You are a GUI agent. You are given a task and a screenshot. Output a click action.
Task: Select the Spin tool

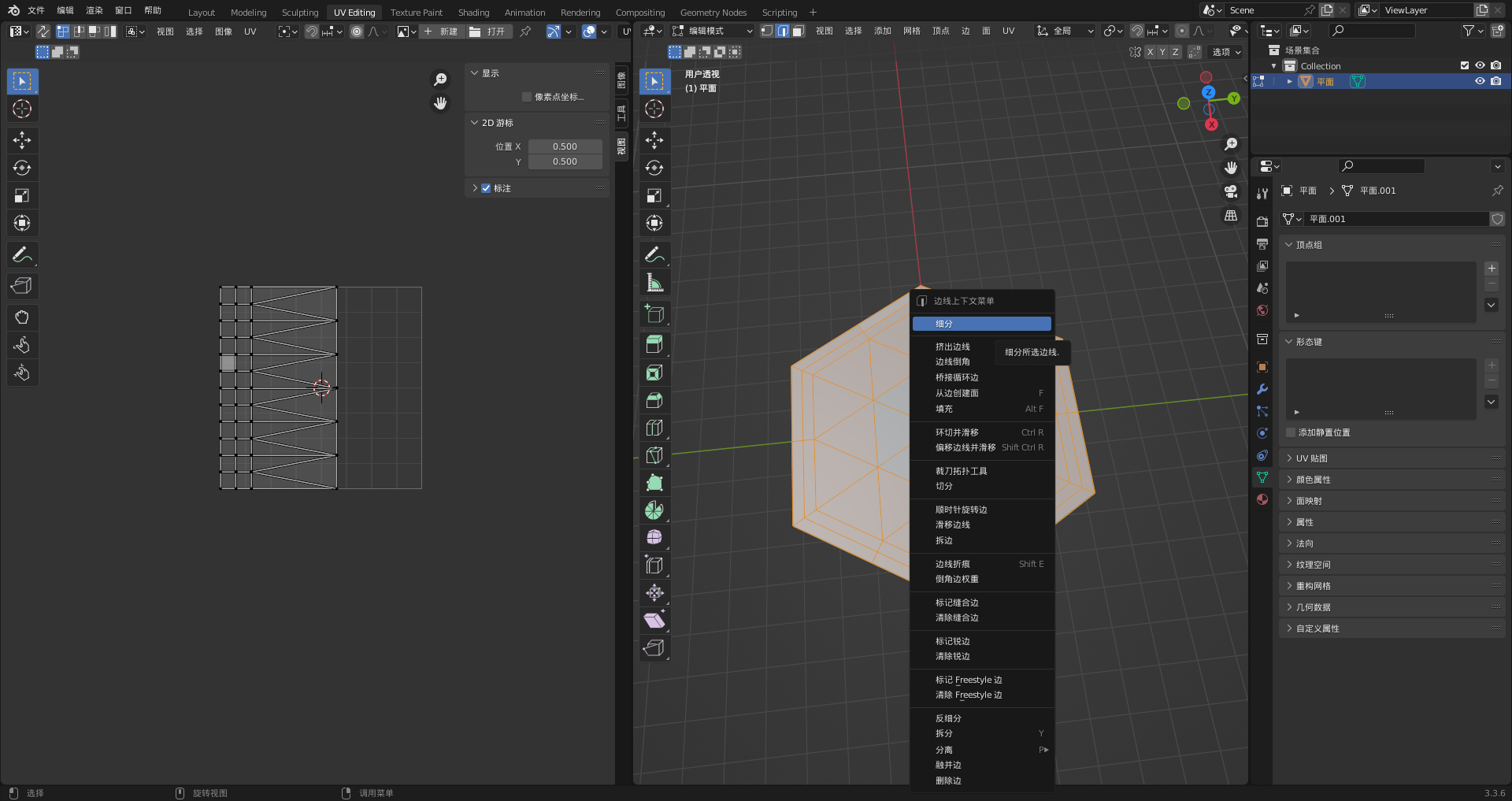(654, 510)
